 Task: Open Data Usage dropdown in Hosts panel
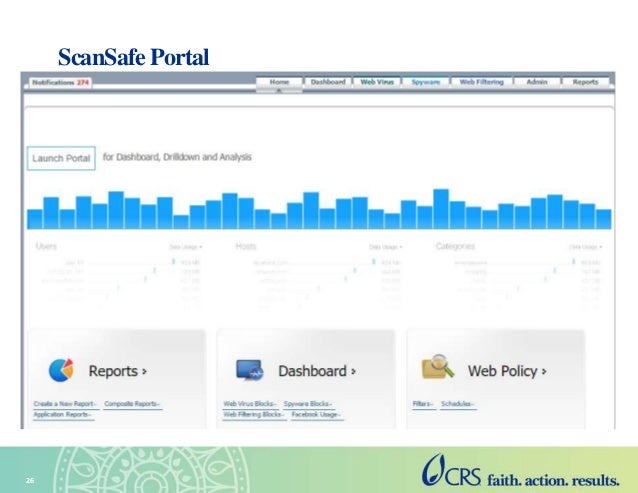click(x=385, y=247)
